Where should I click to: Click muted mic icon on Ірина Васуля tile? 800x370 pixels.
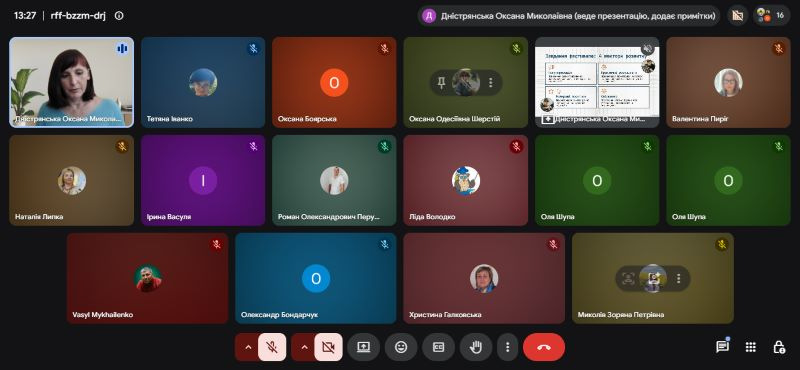pos(253,146)
